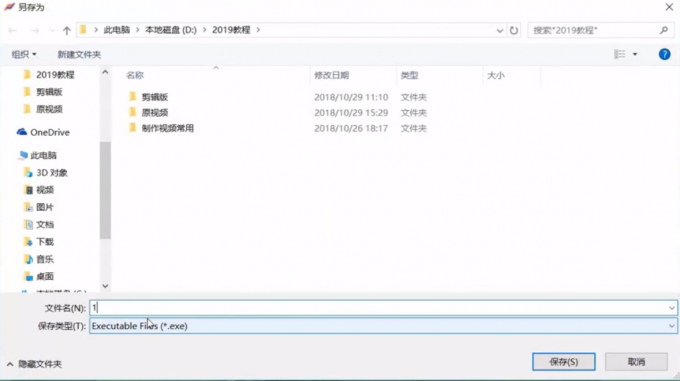Go forward with the right arrow
Image resolution: width=680 pixels, height=381 pixels.
click(34, 30)
